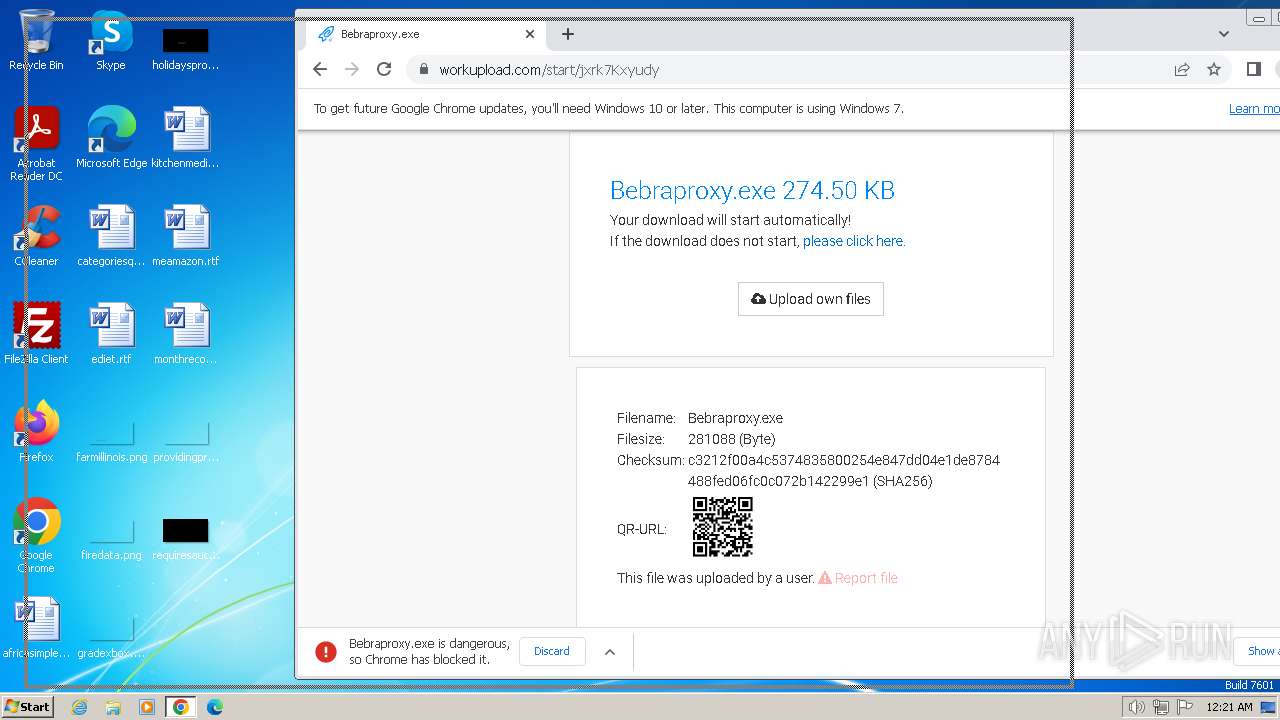Launch Skype from the desktop
1280x720 pixels.
click(x=111, y=40)
